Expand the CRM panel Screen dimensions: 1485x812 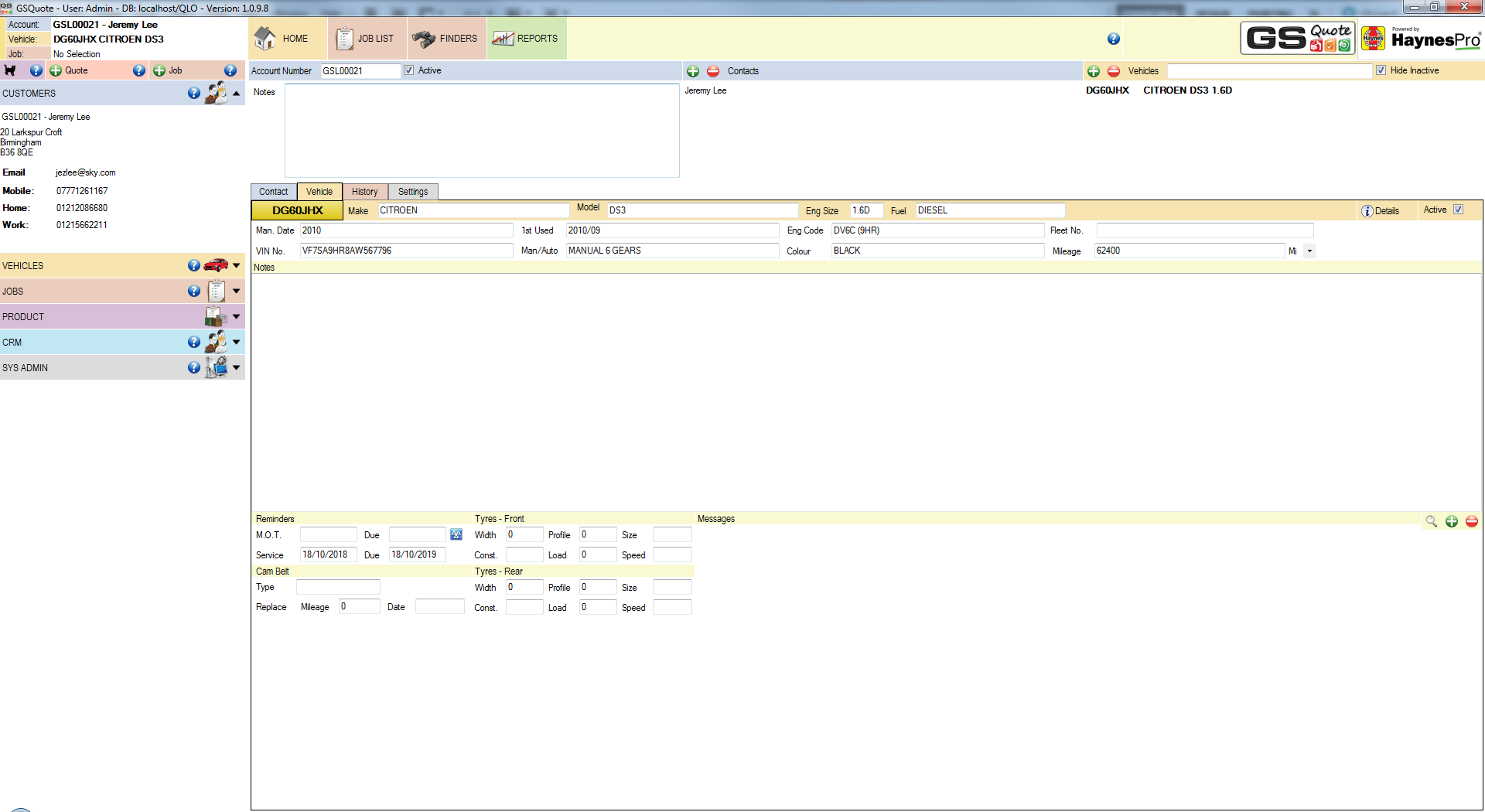(x=237, y=342)
